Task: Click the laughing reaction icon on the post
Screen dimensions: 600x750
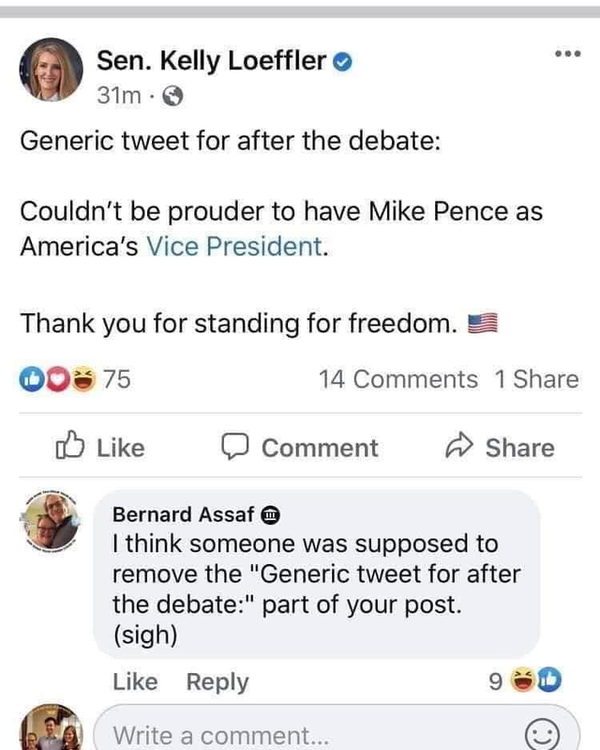Action: [x=83, y=379]
